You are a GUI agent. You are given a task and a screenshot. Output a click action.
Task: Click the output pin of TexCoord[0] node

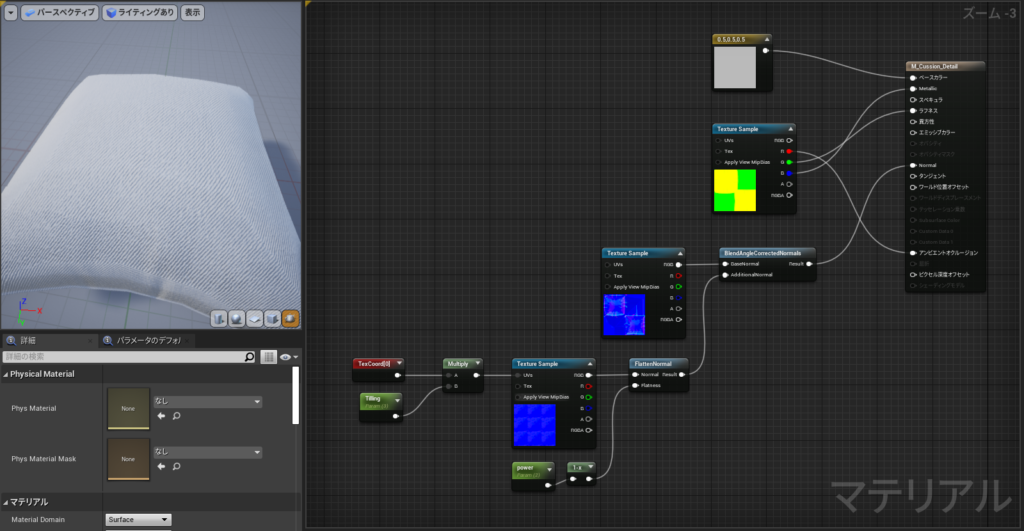[397, 375]
